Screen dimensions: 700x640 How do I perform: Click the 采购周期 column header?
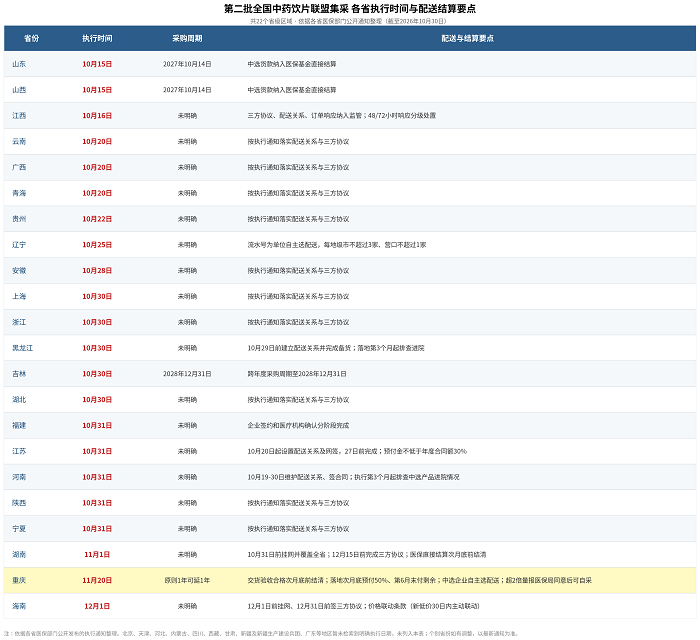coord(187,38)
